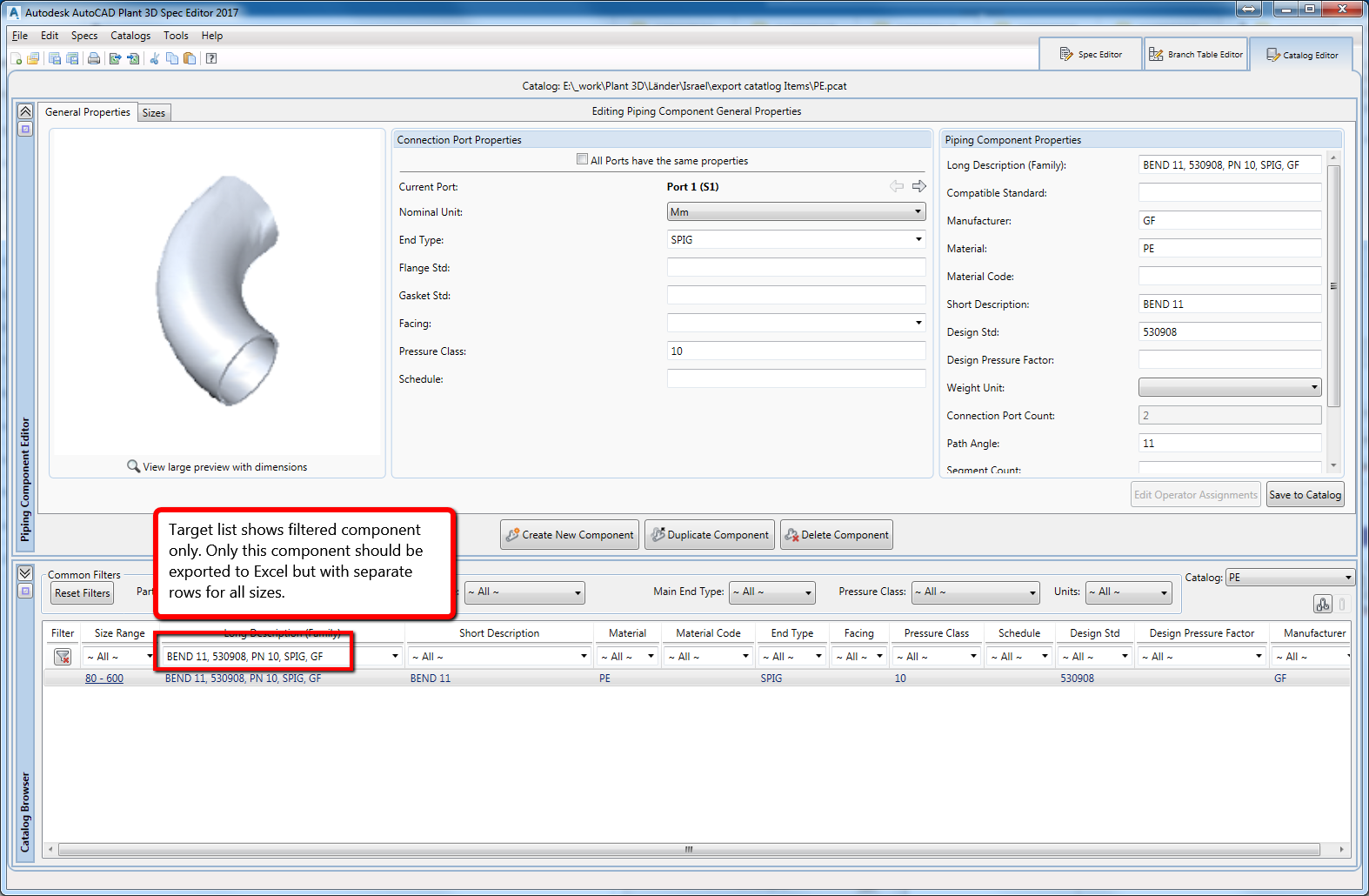Open the Nominal Unit dropdown
The width and height of the screenshot is (1369, 896).
click(796, 211)
